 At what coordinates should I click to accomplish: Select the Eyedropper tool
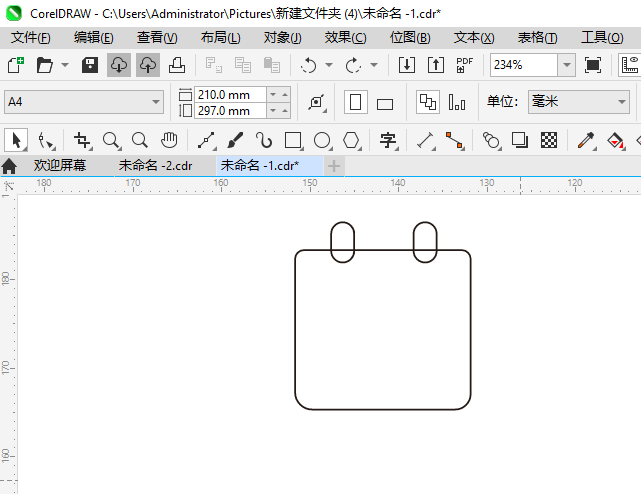(x=586, y=141)
